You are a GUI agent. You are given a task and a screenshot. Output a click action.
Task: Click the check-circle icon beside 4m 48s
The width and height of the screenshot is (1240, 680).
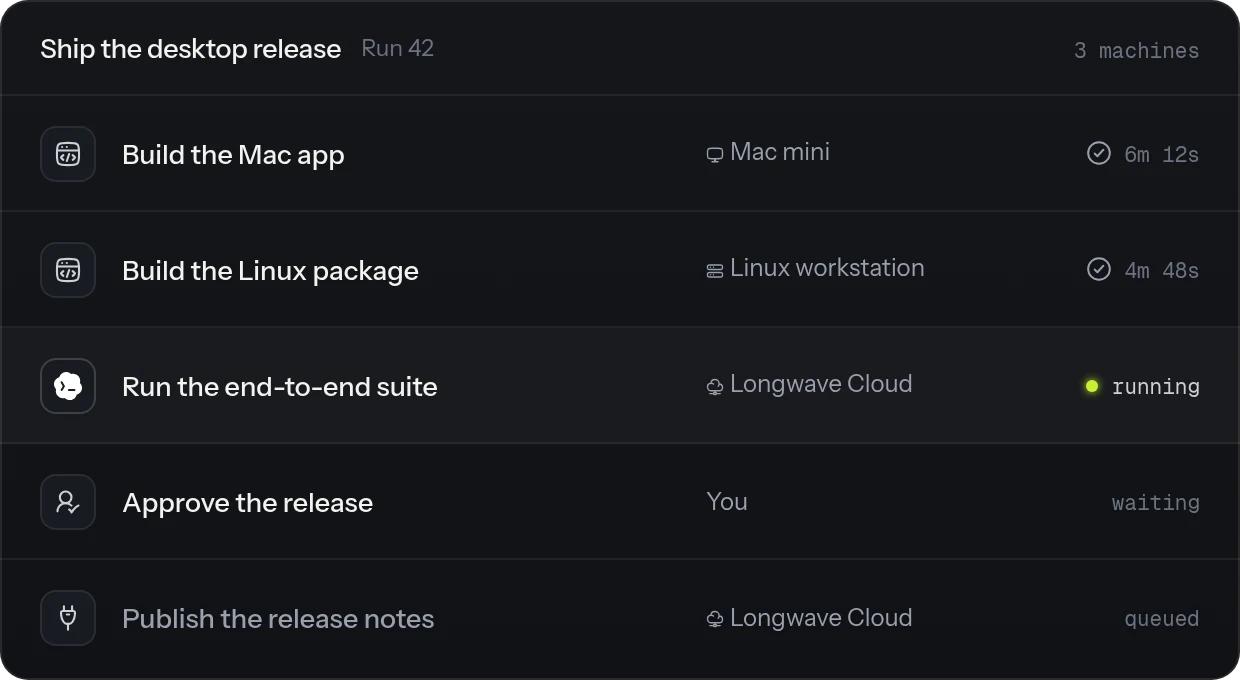pyautogui.click(x=1099, y=269)
